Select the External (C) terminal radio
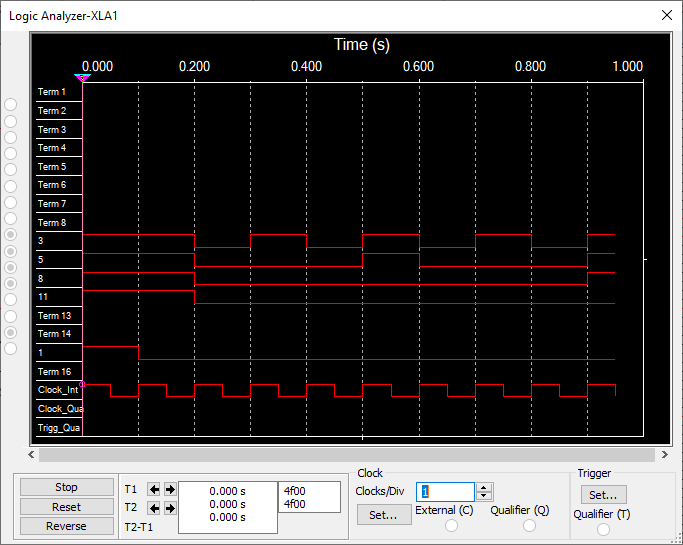Image resolution: width=683 pixels, height=545 pixels. 451,526
